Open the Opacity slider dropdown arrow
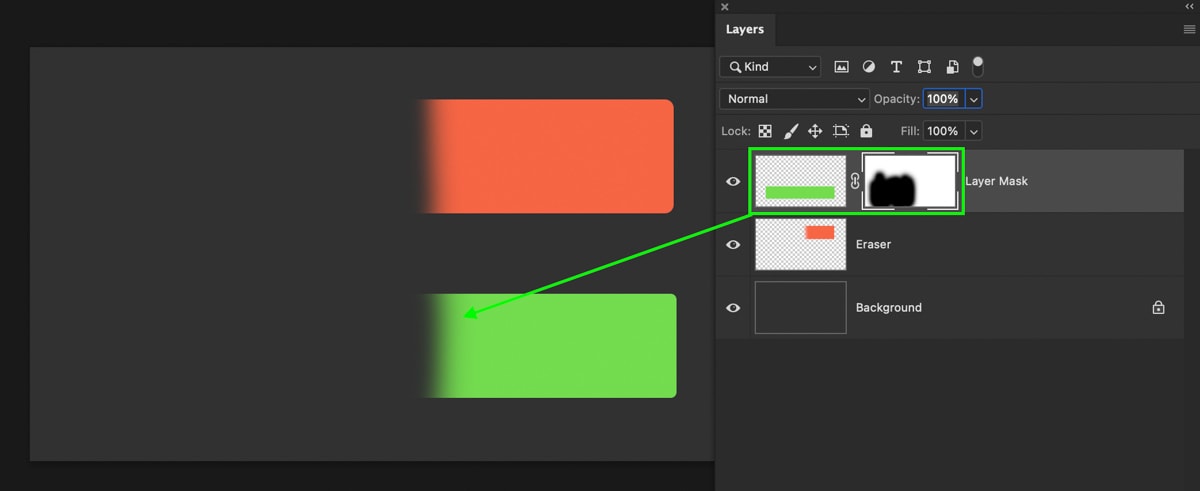The width and height of the screenshot is (1200, 491). (x=974, y=99)
